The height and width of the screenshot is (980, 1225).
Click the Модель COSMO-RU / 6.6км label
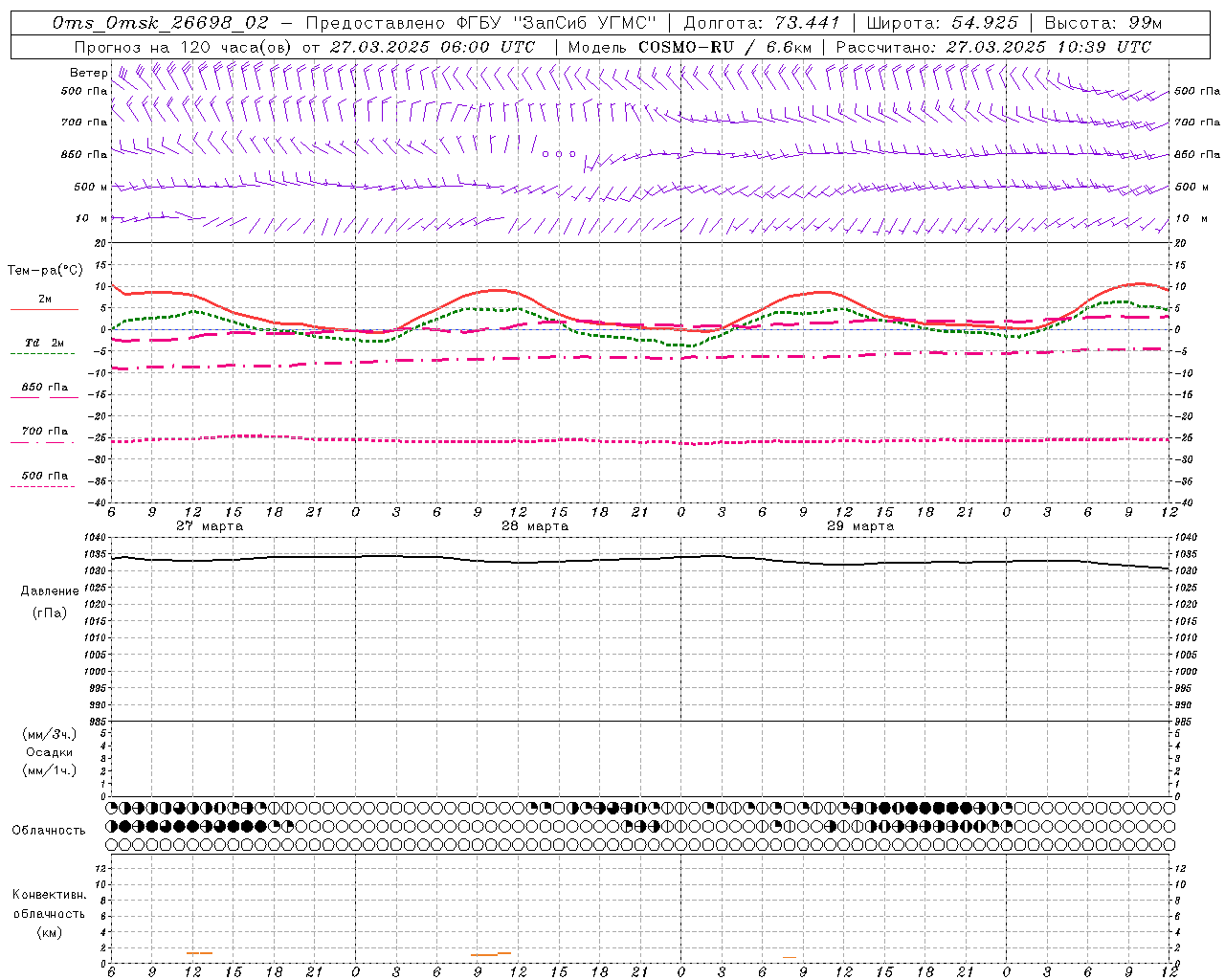(x=689, y=47)
